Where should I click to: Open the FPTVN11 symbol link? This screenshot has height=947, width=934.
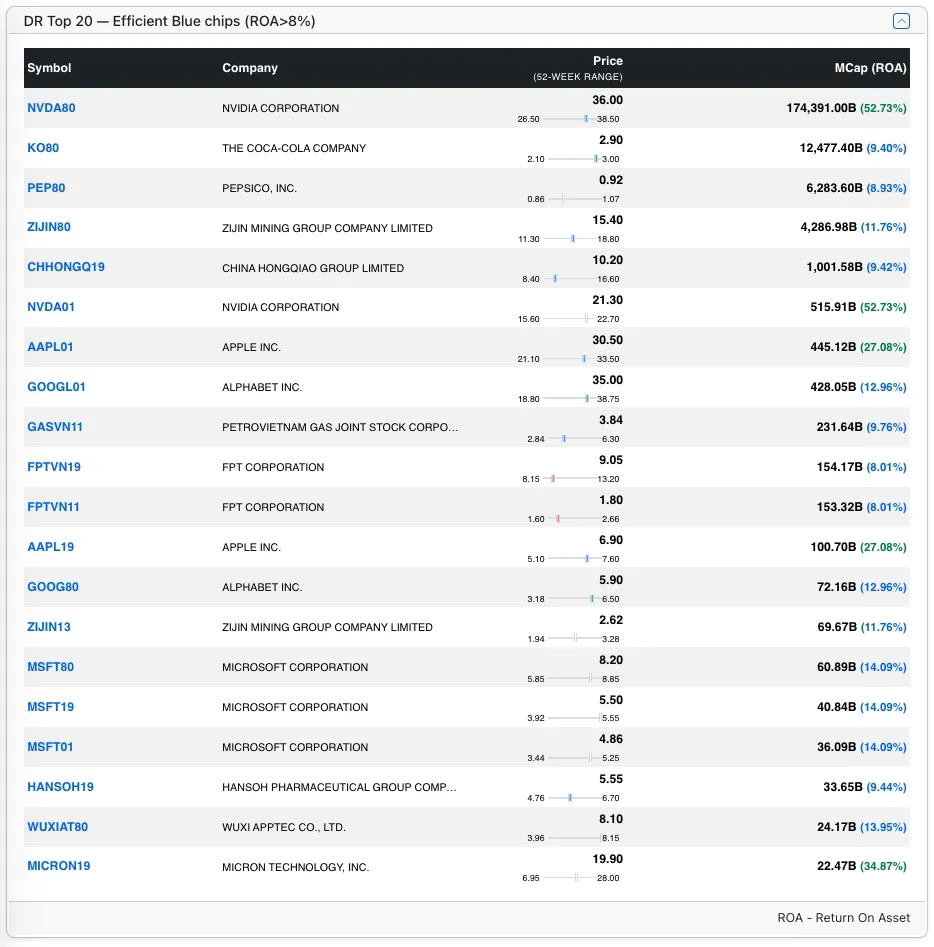(53, 507)
